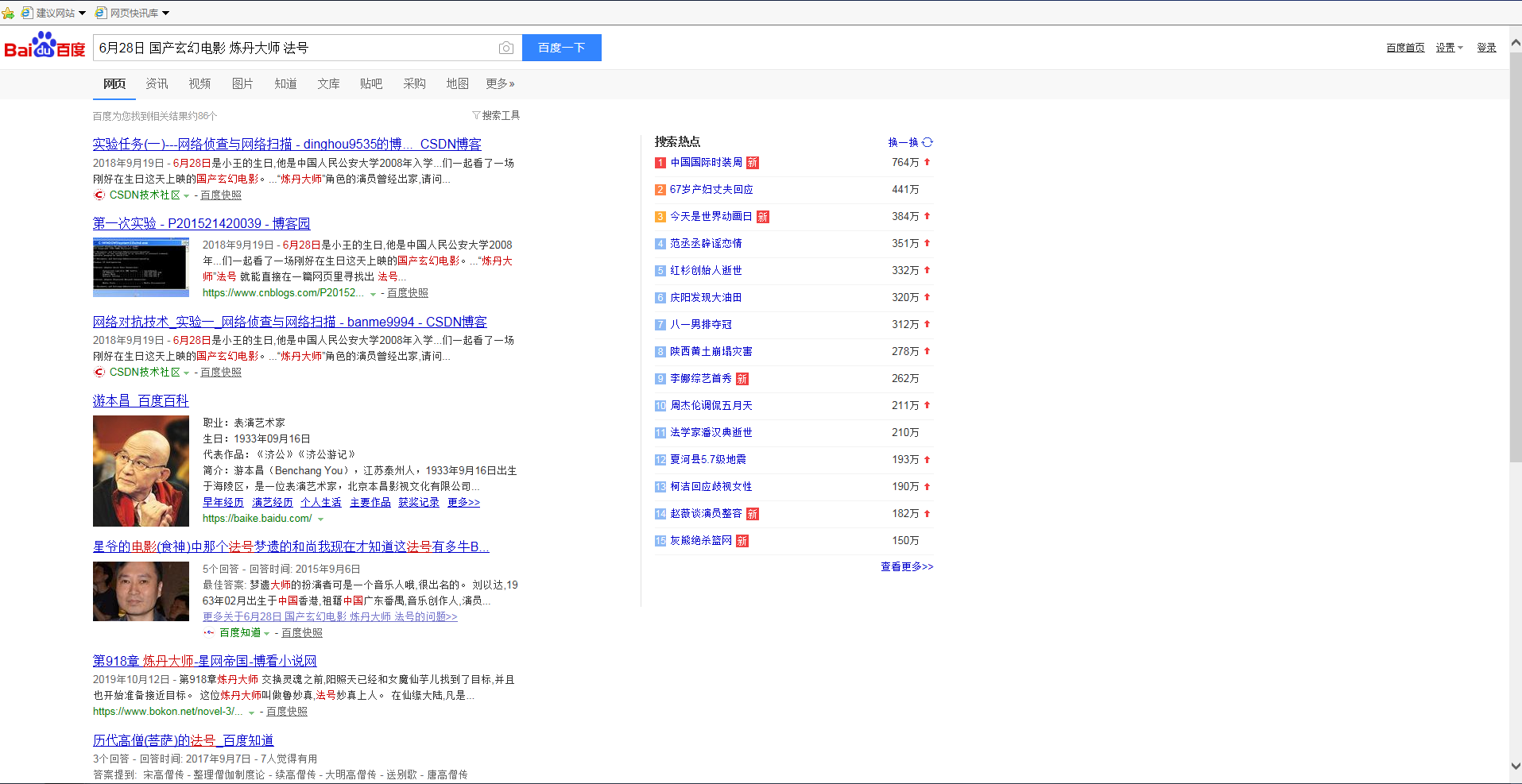
Task: Open hot search 夏河县5.7级地震
Action: pos(708,460)
